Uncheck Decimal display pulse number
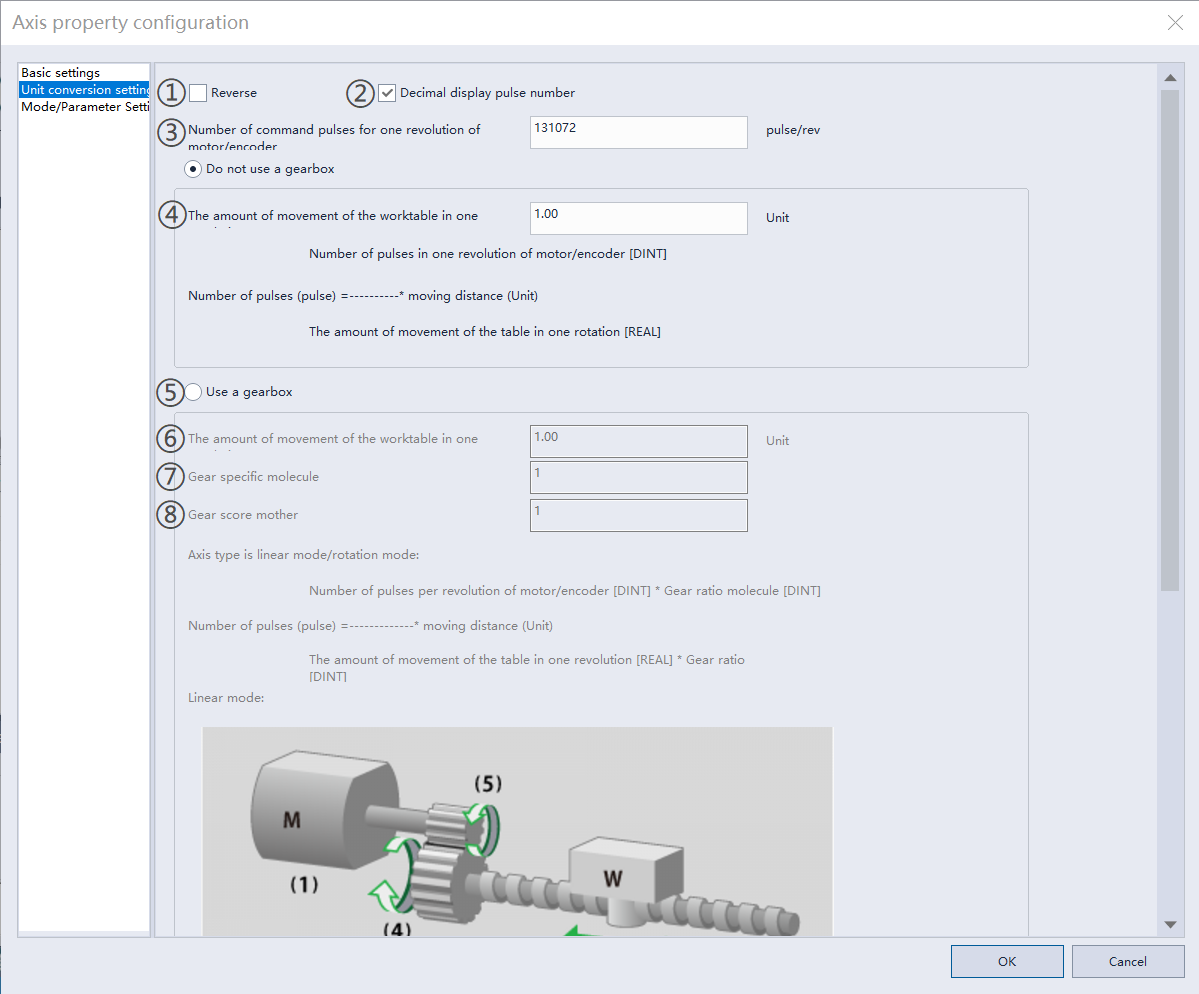This screenshot has width=1199, height=994. [x=387, y=93]
